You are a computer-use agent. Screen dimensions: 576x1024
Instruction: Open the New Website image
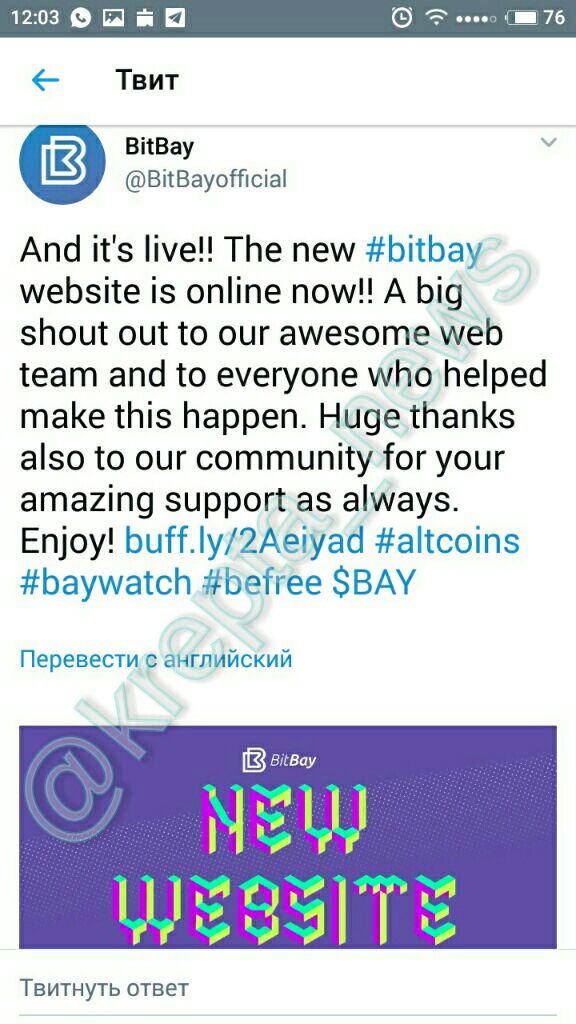click(x=288, y=837)
